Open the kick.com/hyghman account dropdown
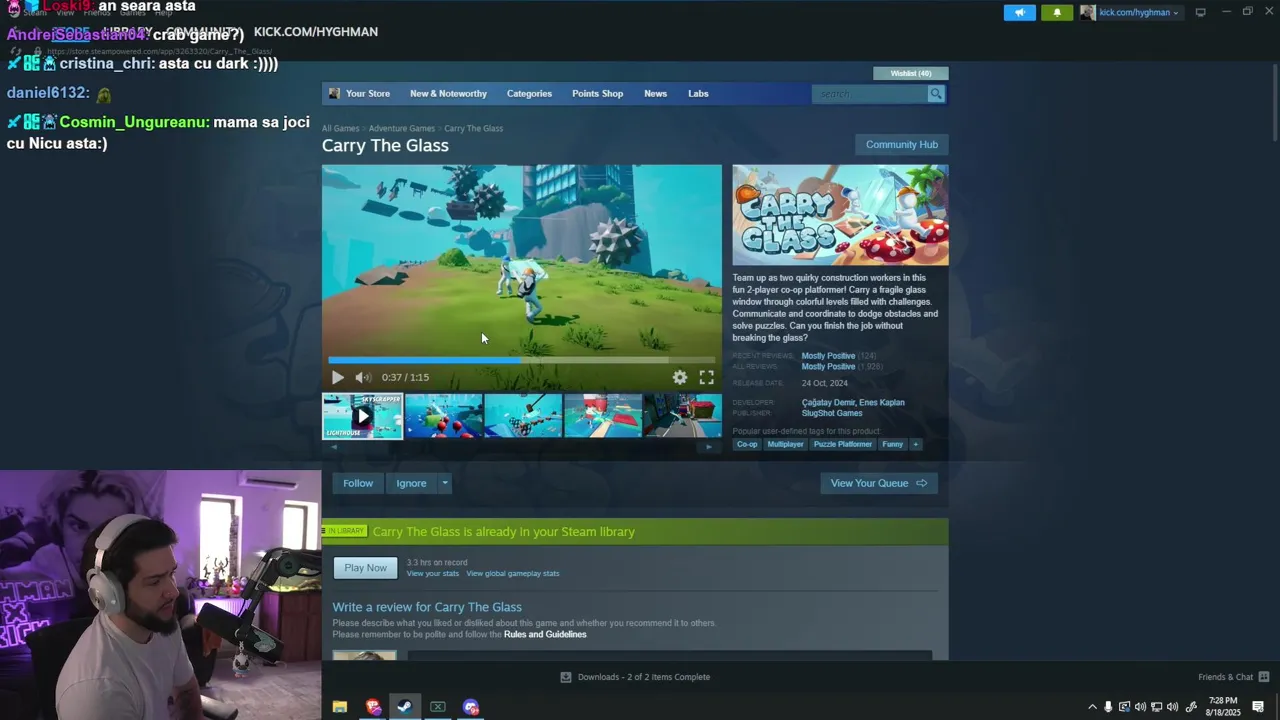 (1139, 13)
